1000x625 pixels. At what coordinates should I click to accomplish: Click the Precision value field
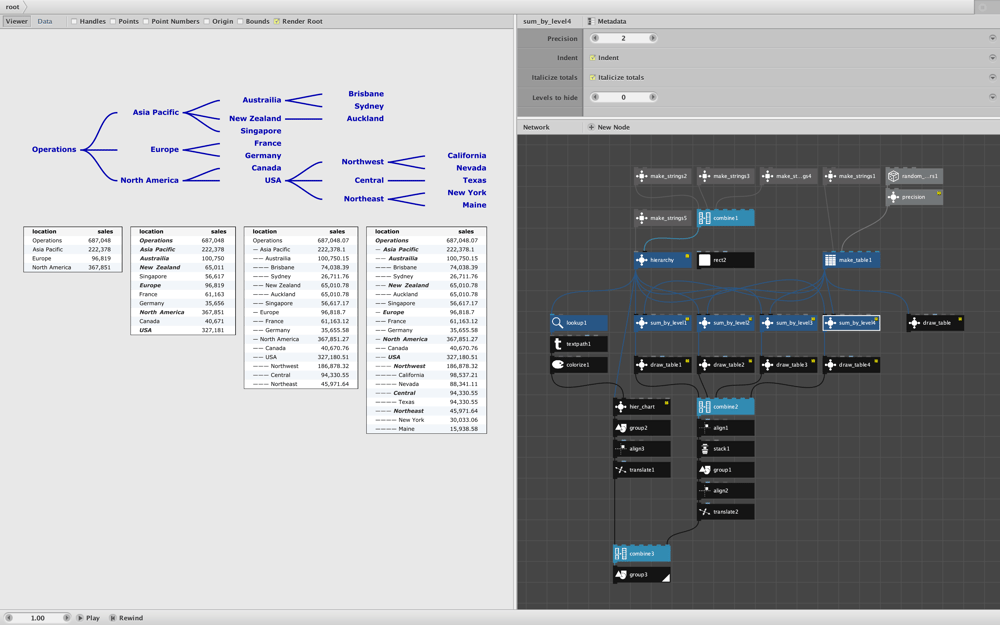click(x=624, y=38)
